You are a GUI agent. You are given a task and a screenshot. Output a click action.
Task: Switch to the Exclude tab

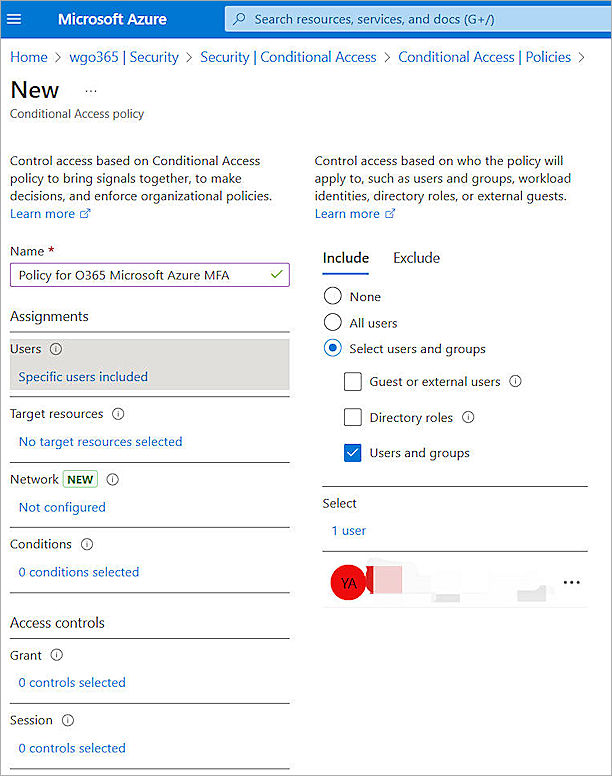click(x=416, y=258)
